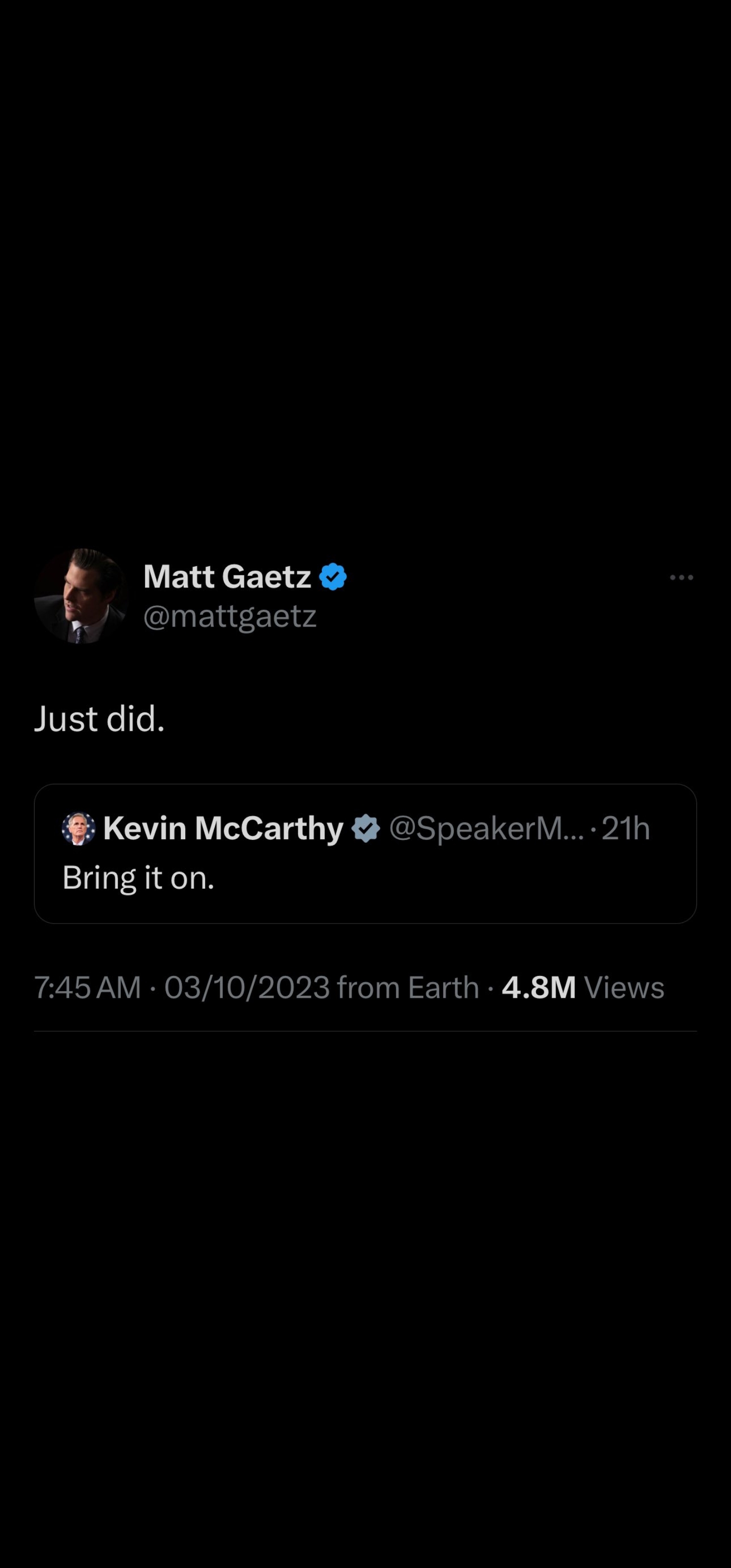The height and width of the screenshot is (1568, 731).
Task: Open the three-dot more options menu
Action: click(681, 577)
